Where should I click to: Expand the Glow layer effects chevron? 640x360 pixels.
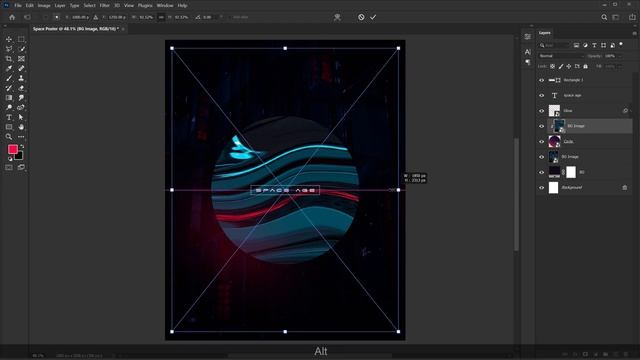click(x=631, y=111)
